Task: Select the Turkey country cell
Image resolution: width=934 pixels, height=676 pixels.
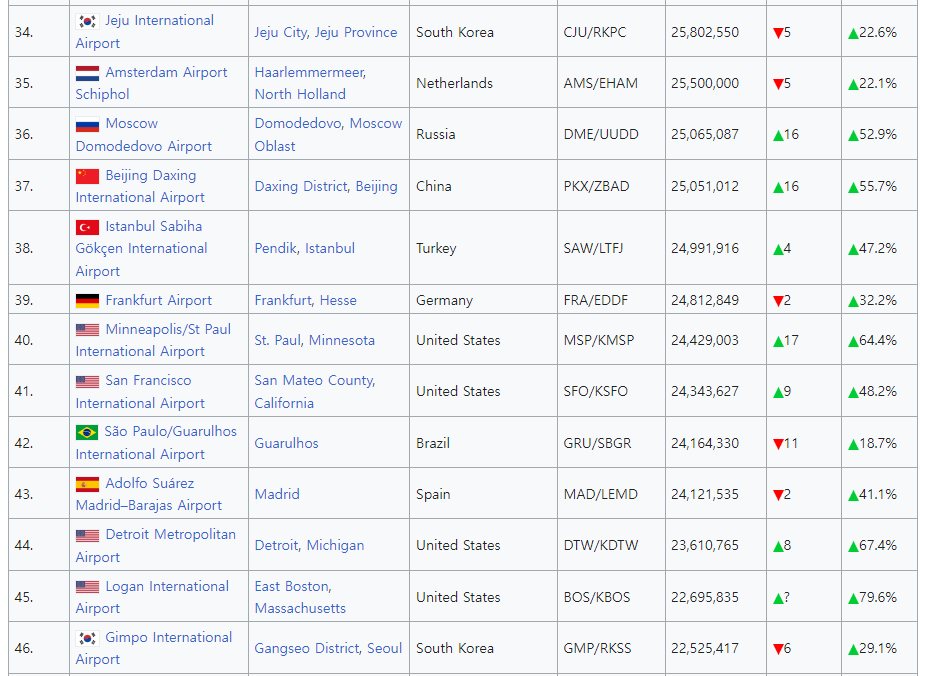Action: click(x=436, y=248)
